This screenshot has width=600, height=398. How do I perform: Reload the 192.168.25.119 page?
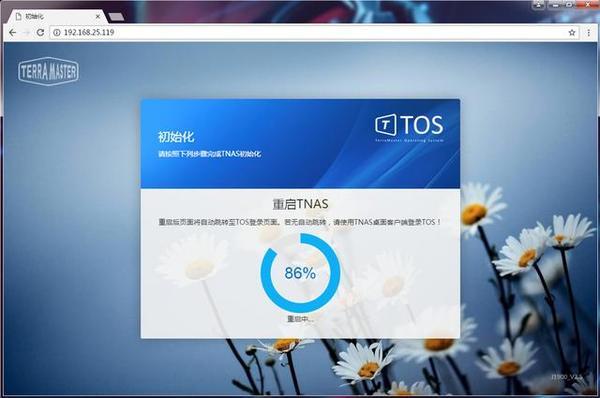click(x=40, y=33)
